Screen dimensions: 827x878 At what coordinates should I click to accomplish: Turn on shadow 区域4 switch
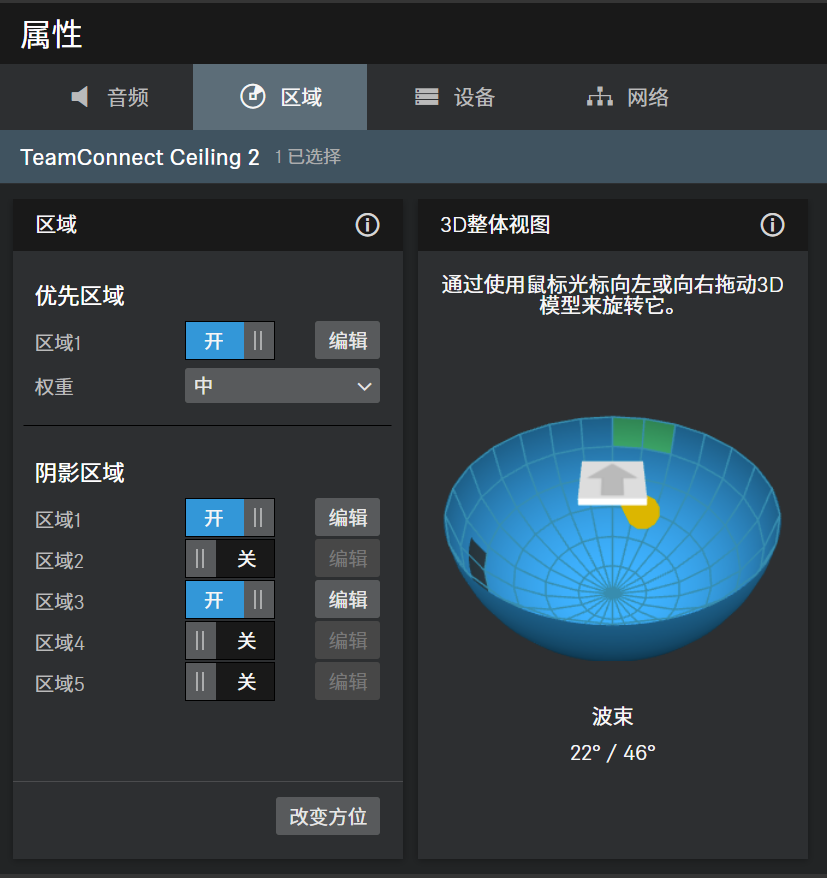[230, 641]
